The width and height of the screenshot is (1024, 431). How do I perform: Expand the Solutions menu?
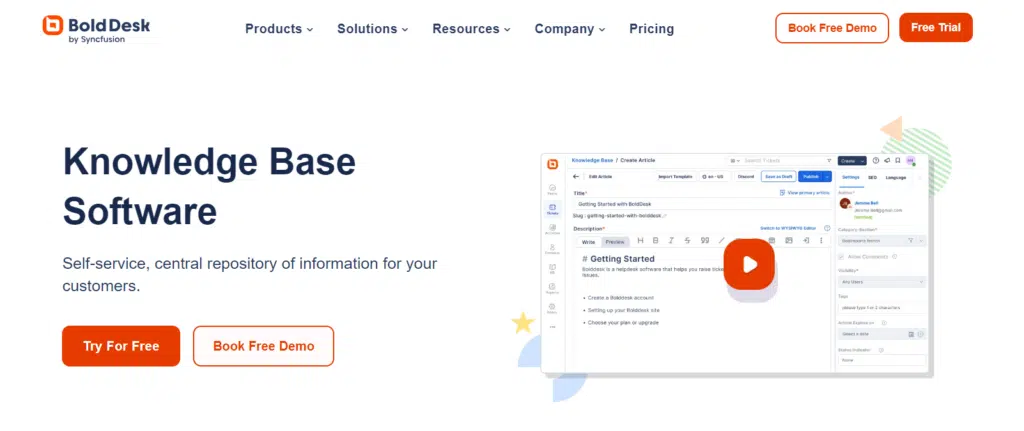pos(373,29)
